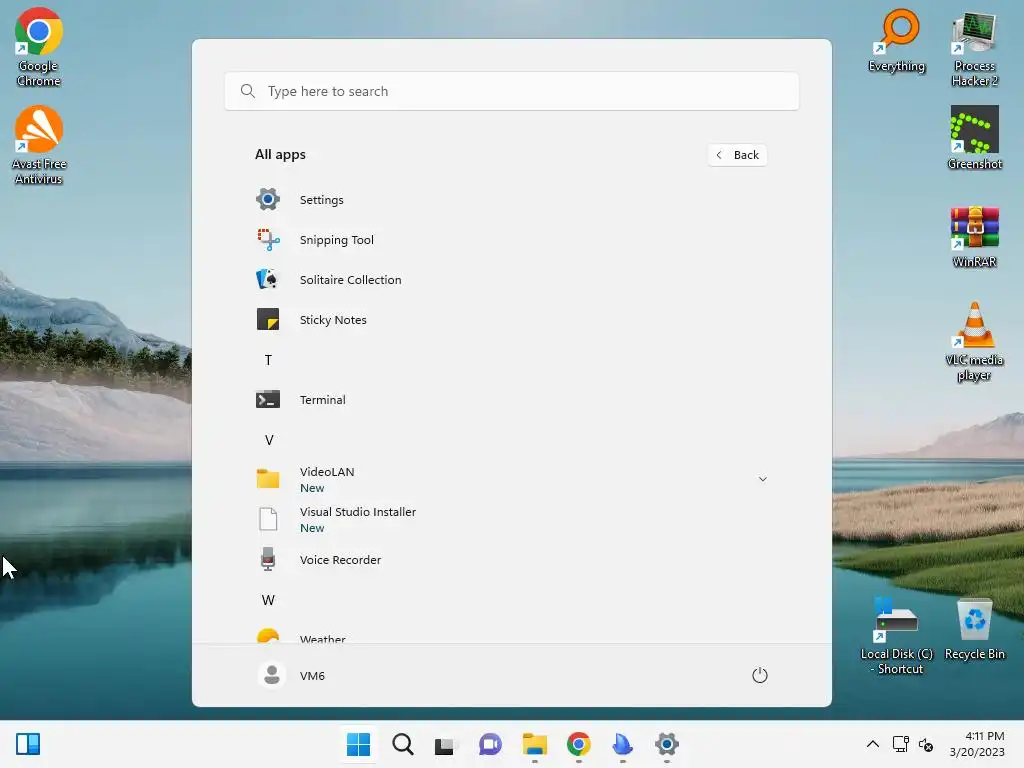Image resolution: width=1024 pixels, height=768 pixels.
Task: Click the muted volume tray icon
Action: [926, 744]
